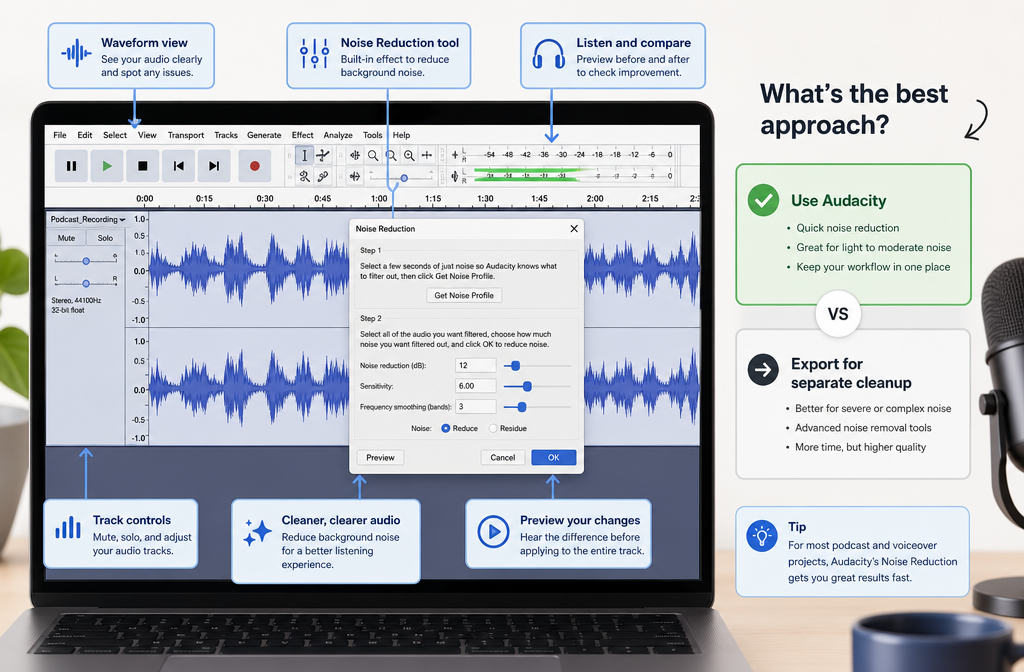Start playback with the green Play button
This screenshot has width=1024, height=672.
click(107, 166)
